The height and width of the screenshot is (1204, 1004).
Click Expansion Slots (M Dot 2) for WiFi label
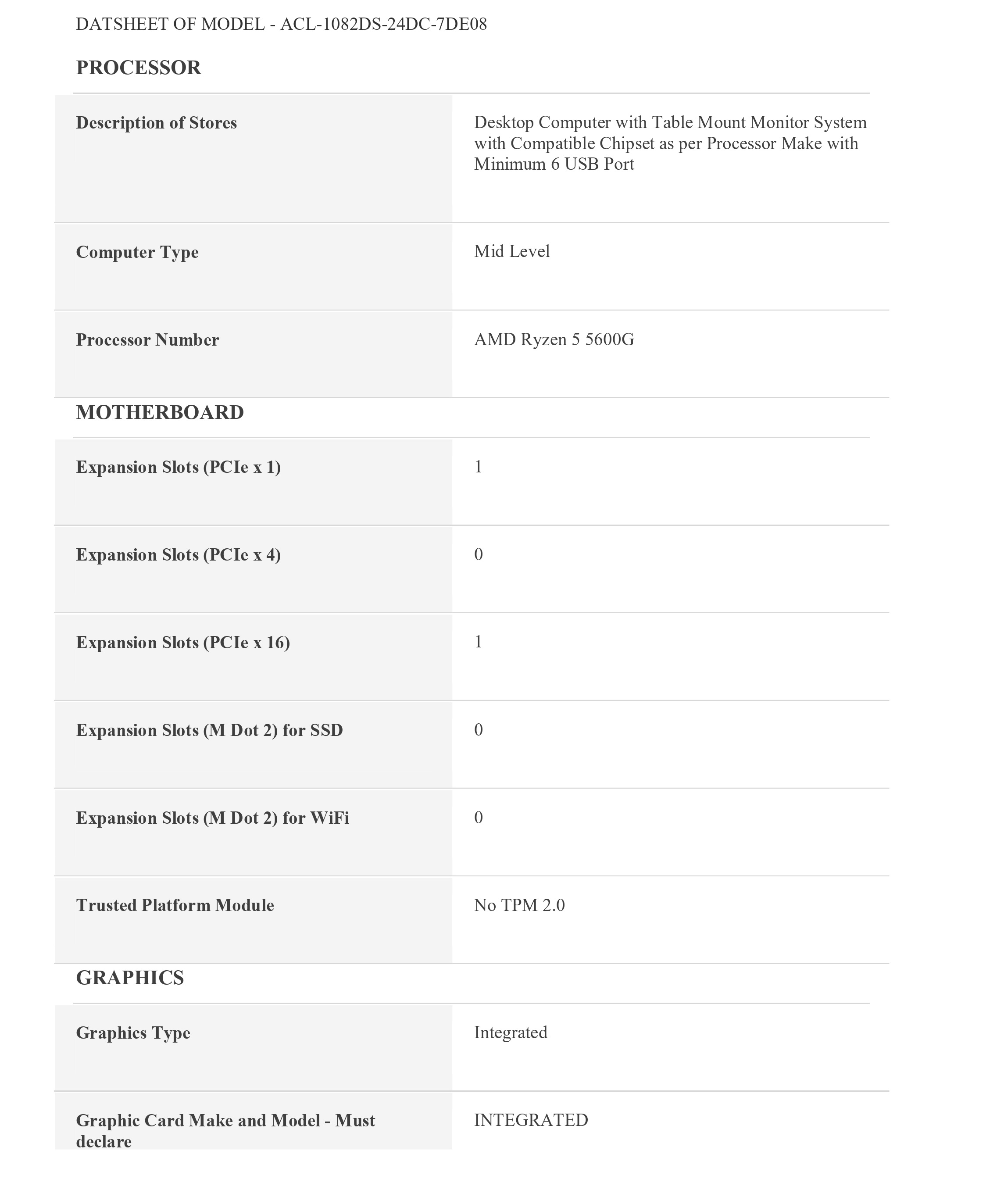[212, 818]
